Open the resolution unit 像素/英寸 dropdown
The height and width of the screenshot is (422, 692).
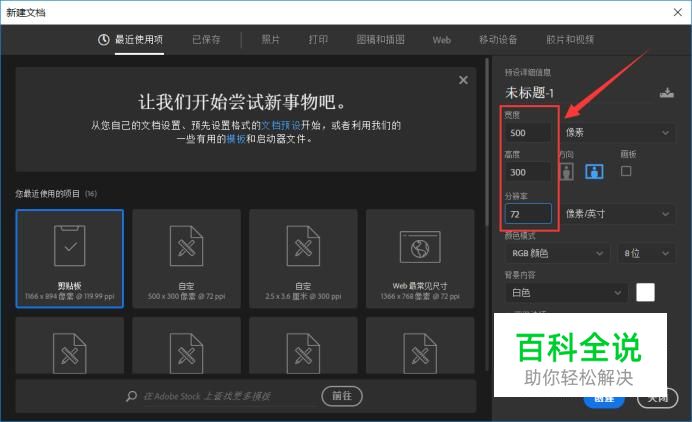618,214
